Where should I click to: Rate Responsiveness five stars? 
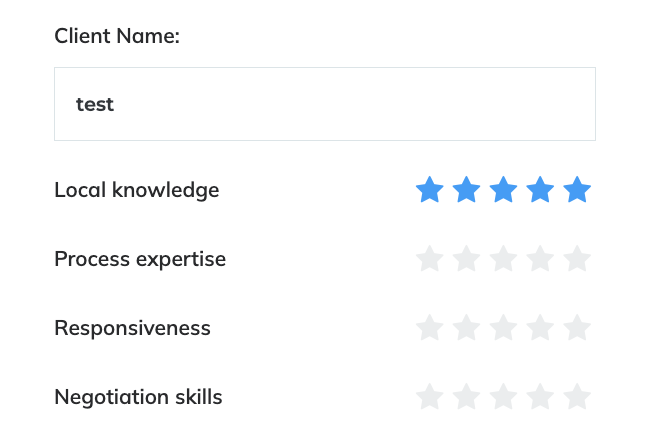click(577, 328)
